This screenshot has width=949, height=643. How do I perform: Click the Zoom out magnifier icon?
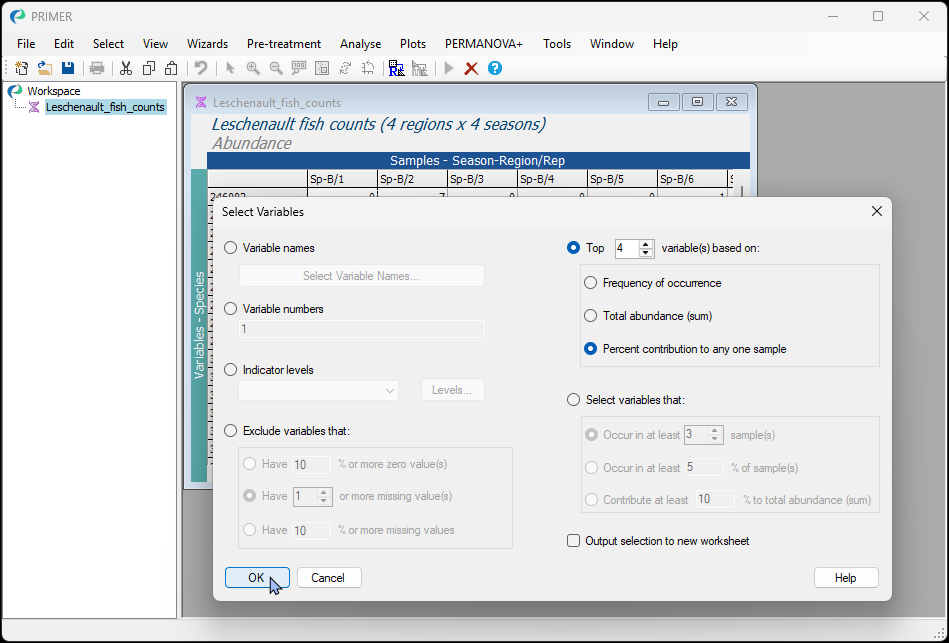coord(276,68)
